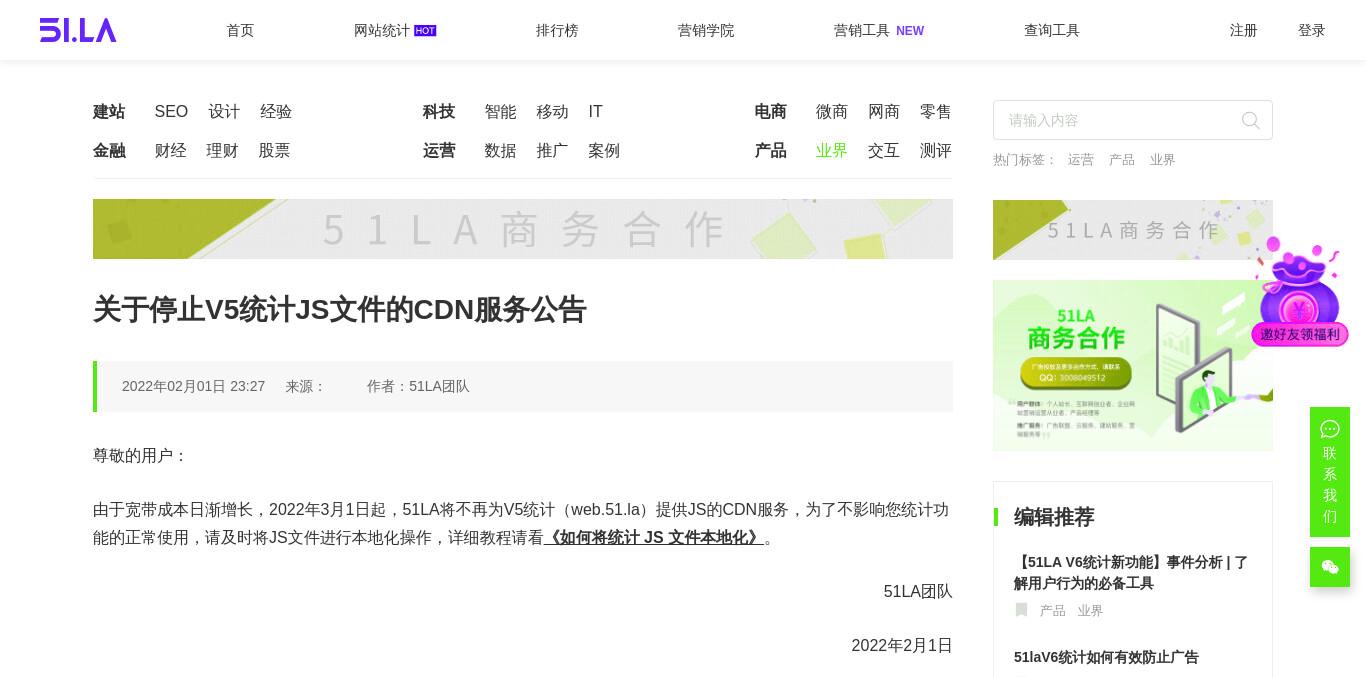Select the 设计 subcategory
This screenshot has width=1366, height=677.
[x=224, y=112]
